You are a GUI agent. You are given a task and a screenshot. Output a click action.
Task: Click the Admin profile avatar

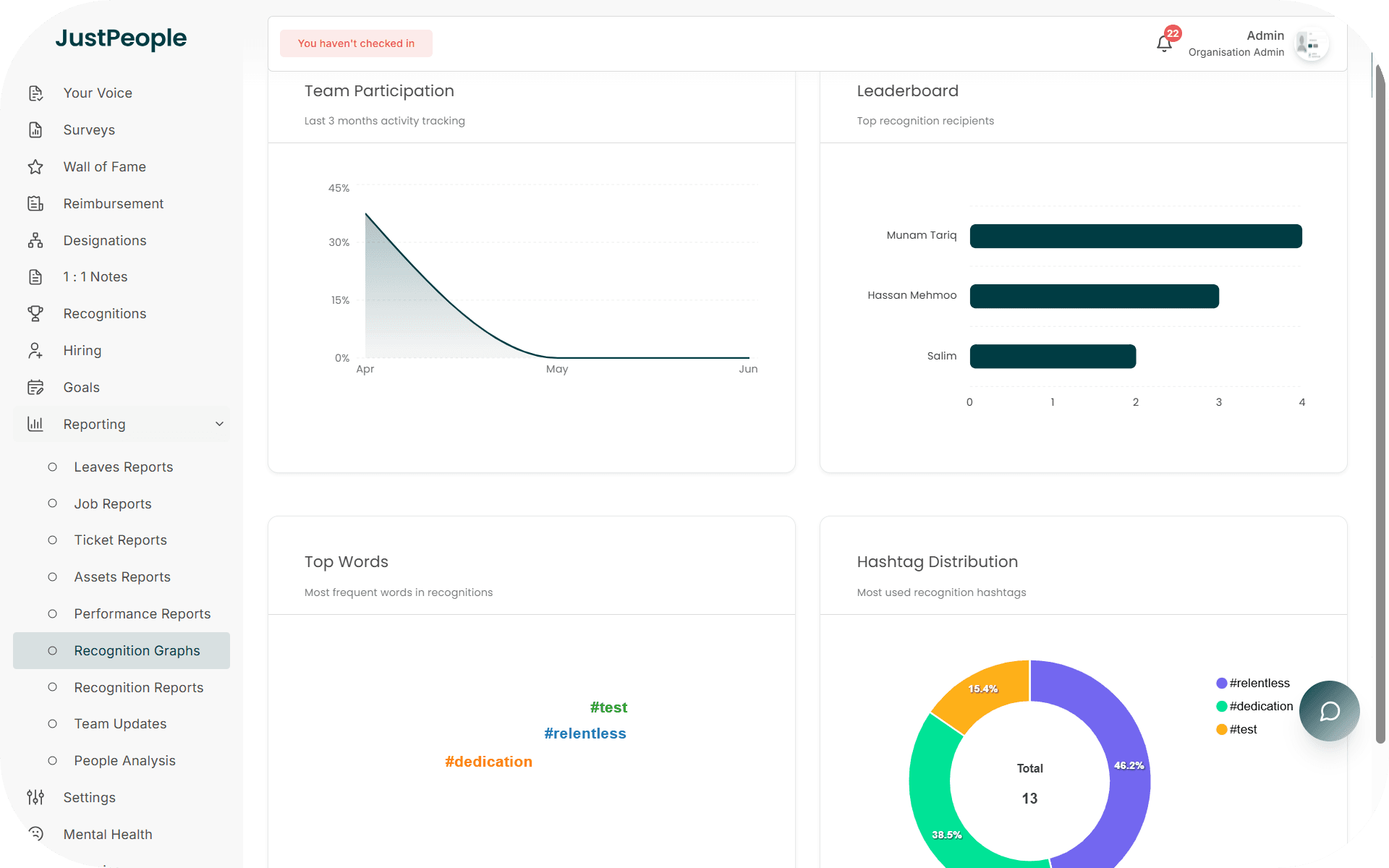(1312, 45)
